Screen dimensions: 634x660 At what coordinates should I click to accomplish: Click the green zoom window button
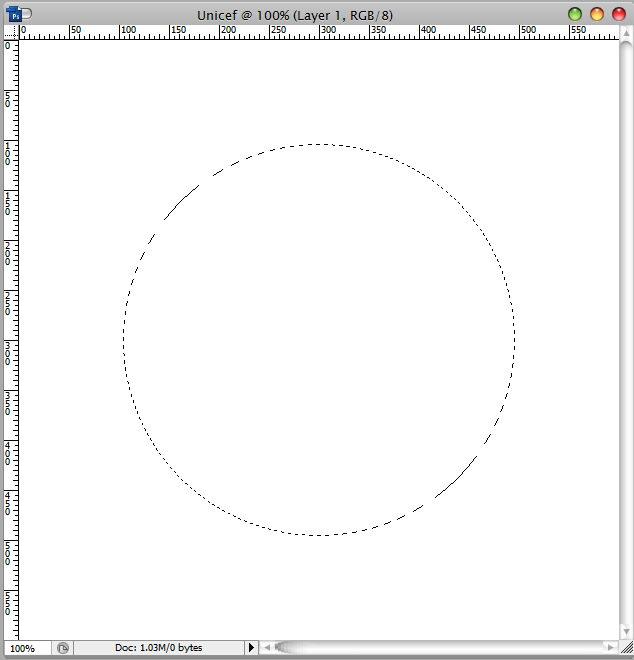[575, 14]
